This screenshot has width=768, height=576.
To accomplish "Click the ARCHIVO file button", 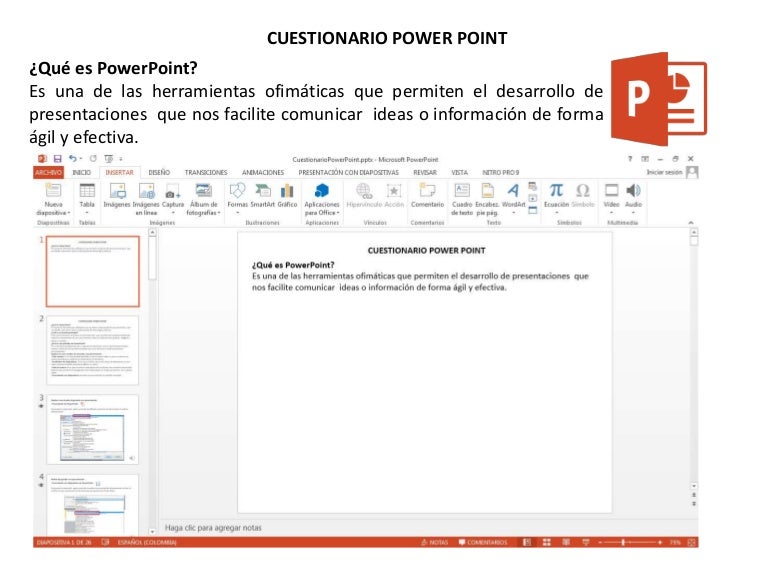I will coord(48,172).
